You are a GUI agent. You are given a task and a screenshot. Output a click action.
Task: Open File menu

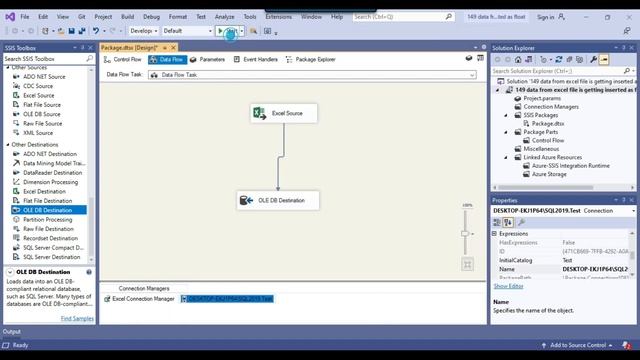point(25,17)
